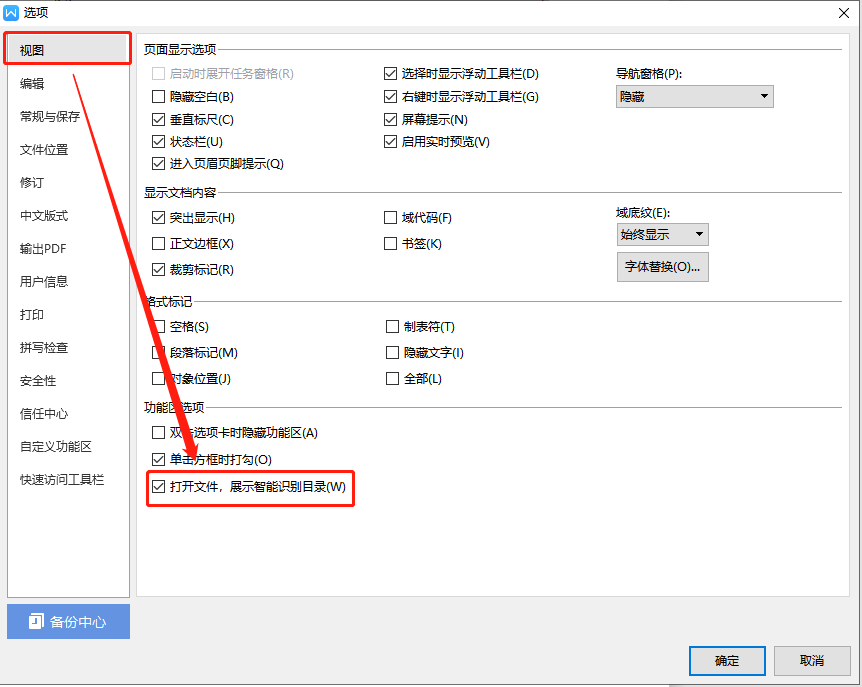The height and width of the screenshot is (687, 862).
Task: Uncheck the 突出显示(H) checkbox
Action: pos(158,218)
